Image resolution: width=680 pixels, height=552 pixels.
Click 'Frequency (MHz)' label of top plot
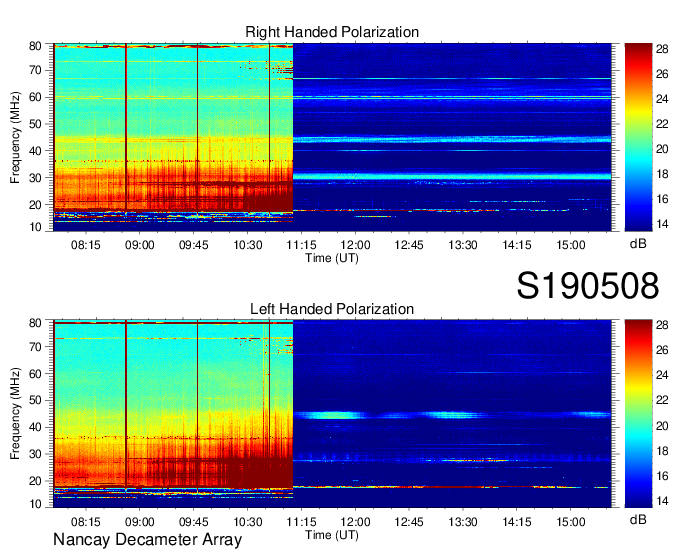coord(15,137)
